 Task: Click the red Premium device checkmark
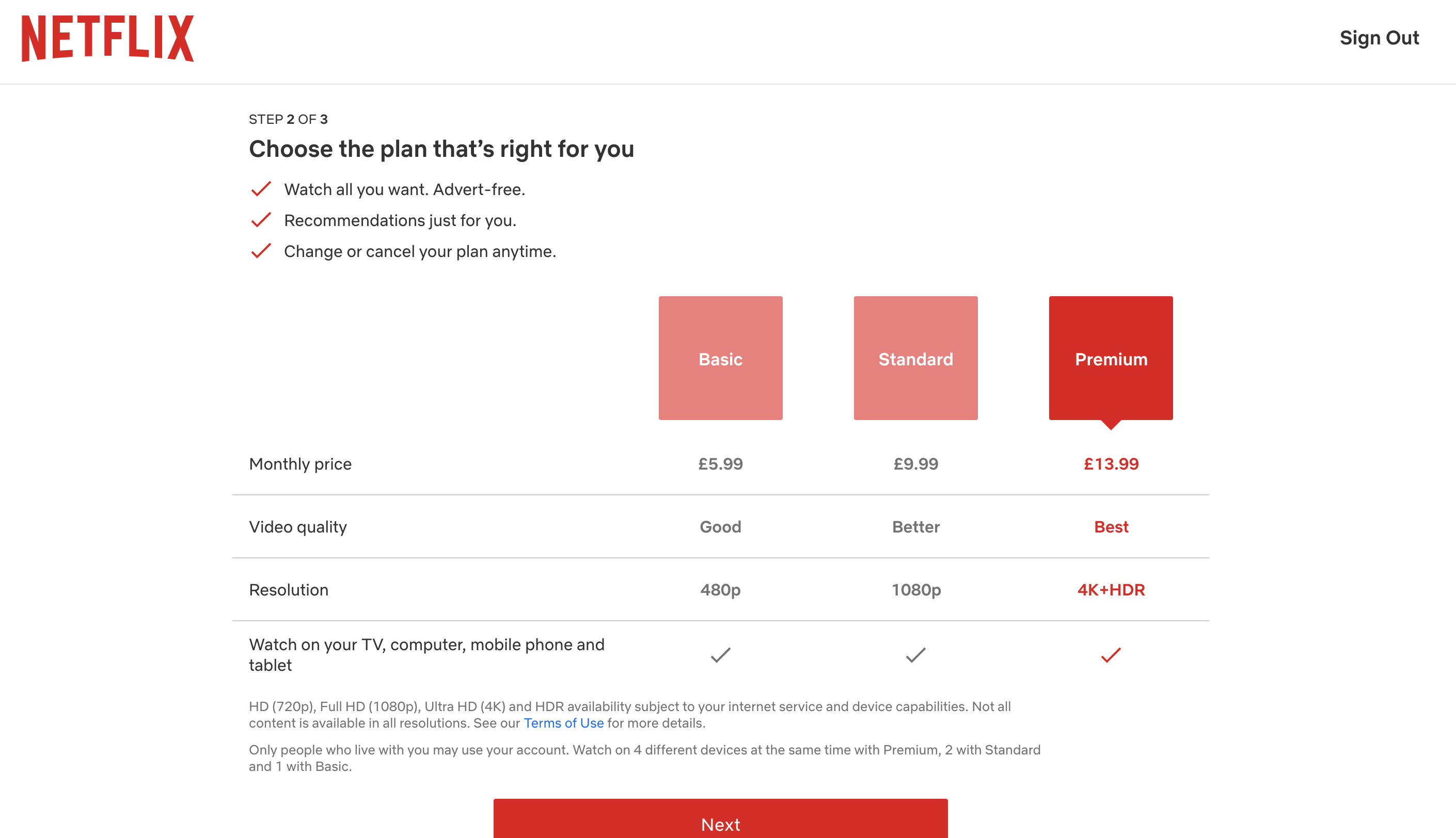tap(1111, 655)
